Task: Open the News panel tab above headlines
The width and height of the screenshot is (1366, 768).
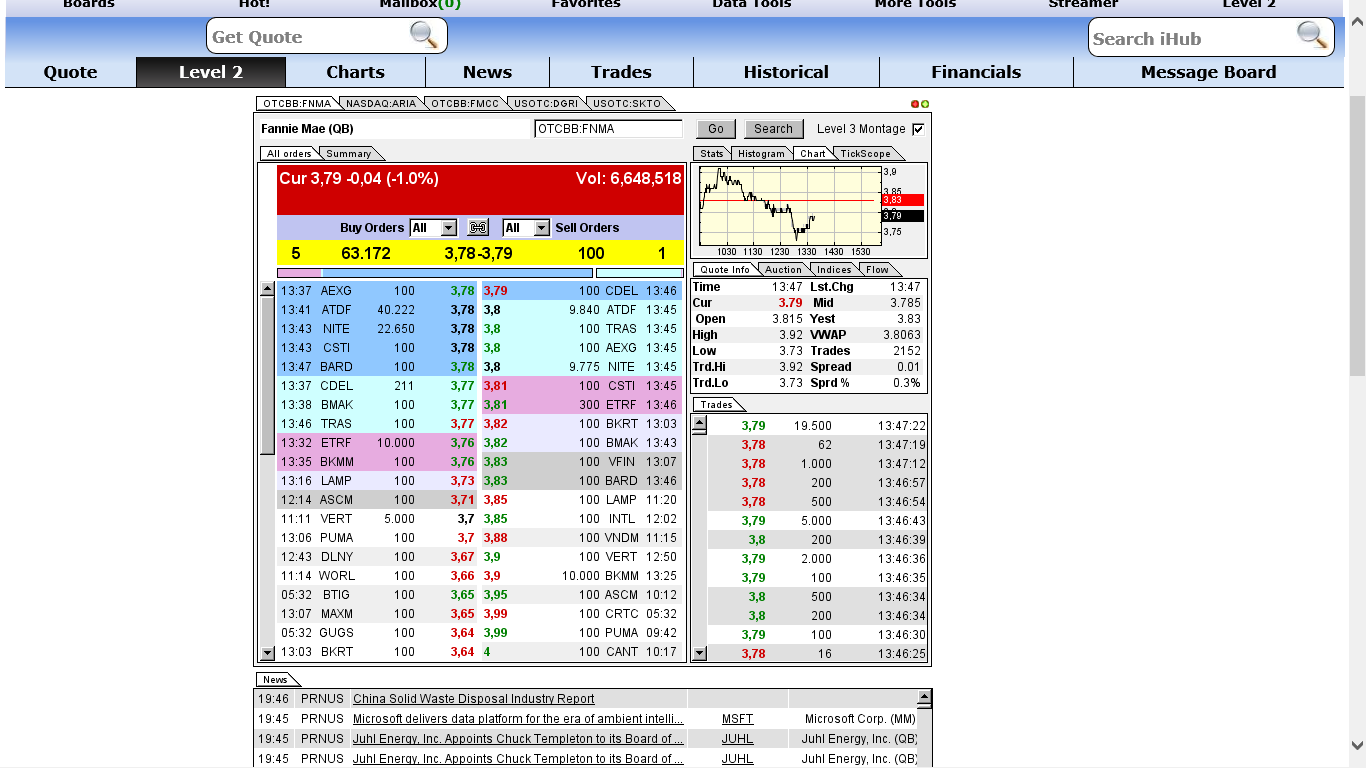Action: click(x=275, y=680)
